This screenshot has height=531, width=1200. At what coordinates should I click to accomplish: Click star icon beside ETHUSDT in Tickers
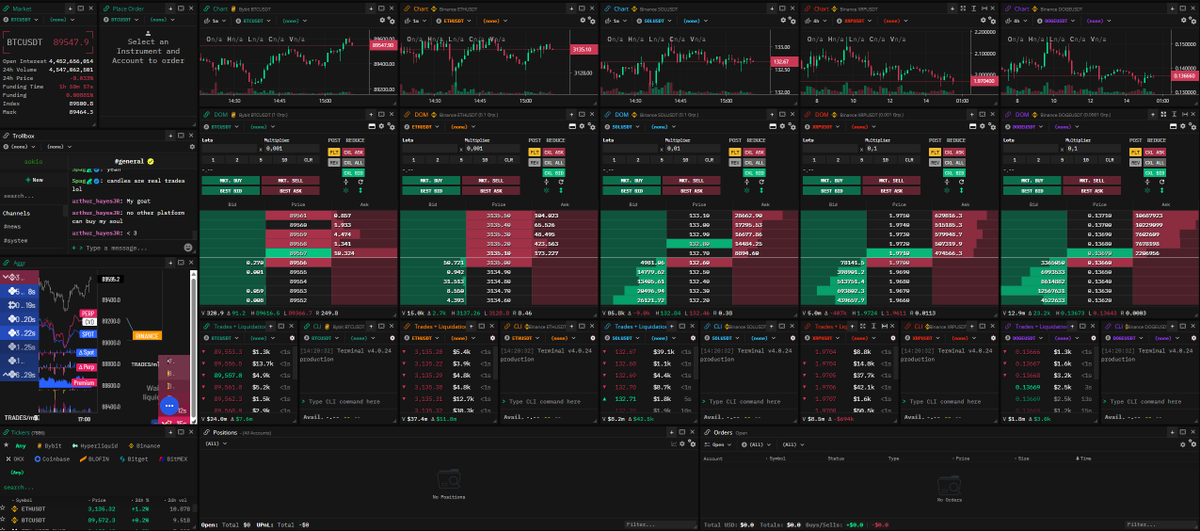(3, 508)
